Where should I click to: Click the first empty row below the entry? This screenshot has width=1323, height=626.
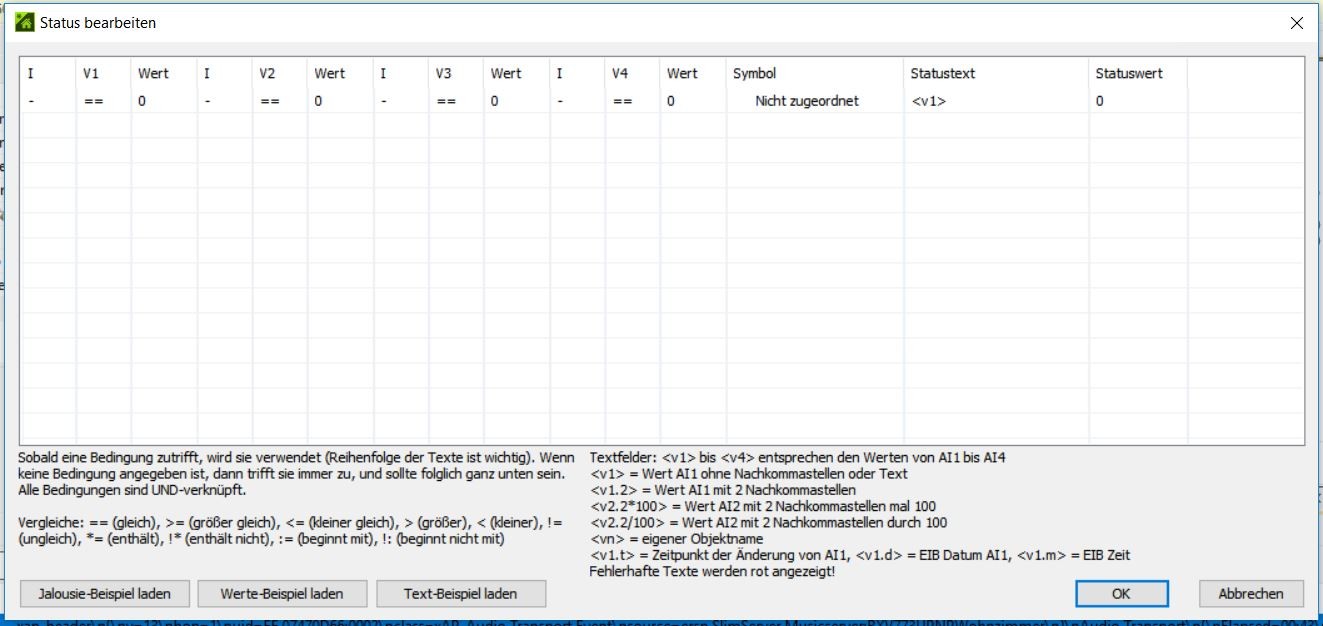[400, 126]
